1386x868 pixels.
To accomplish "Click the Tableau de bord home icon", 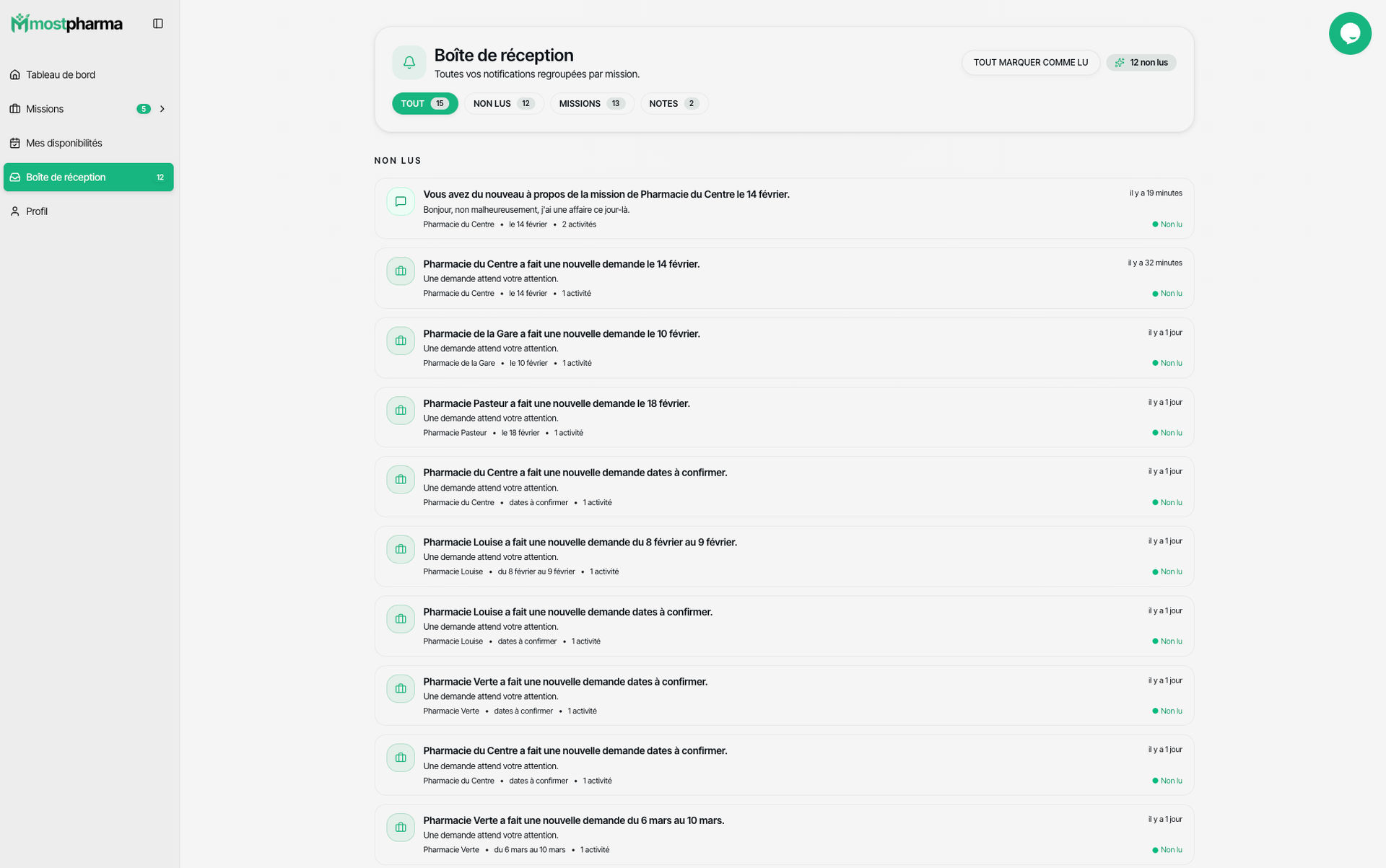I will 15,75.
